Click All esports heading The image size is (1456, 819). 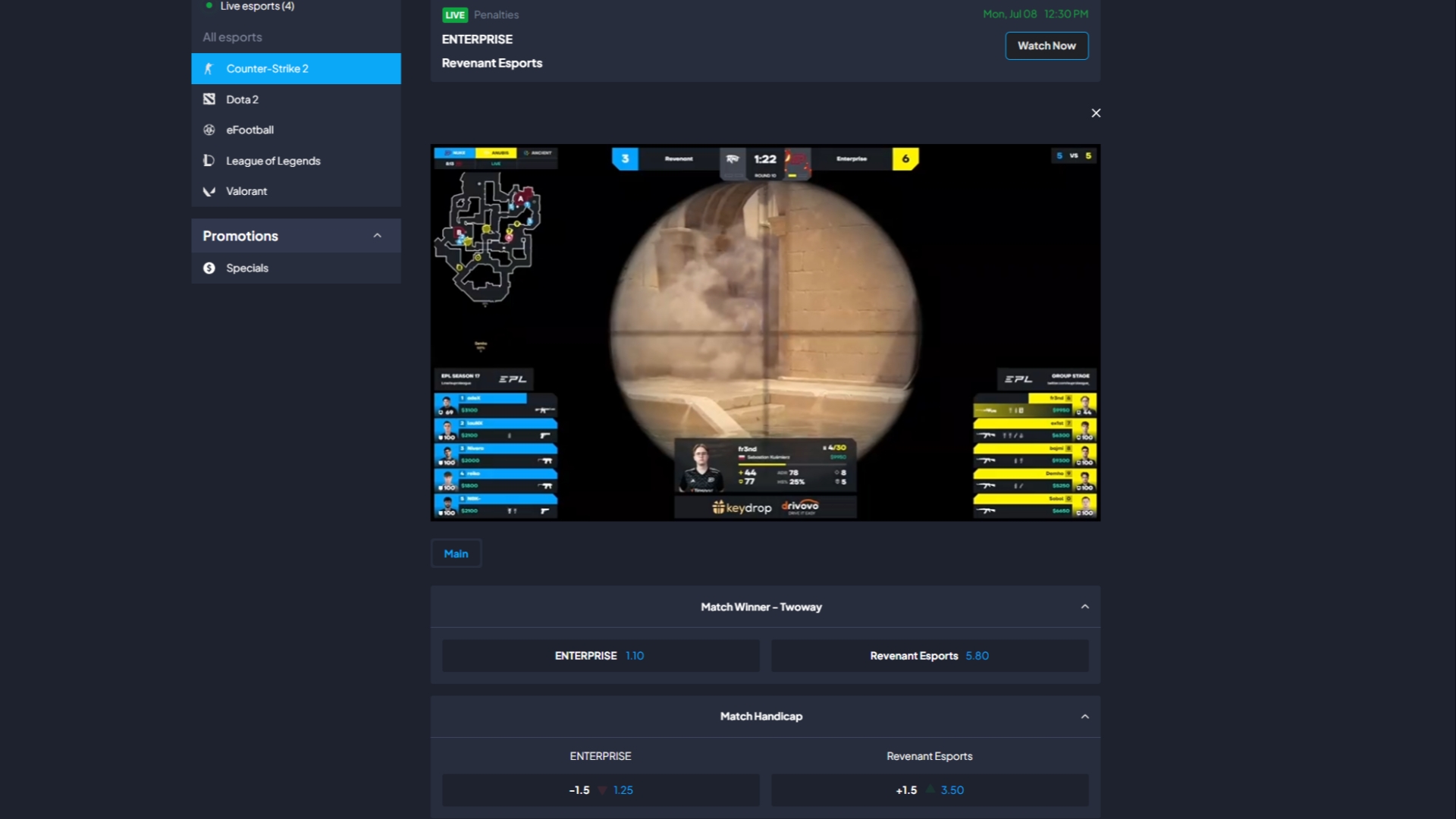(232, 37)
